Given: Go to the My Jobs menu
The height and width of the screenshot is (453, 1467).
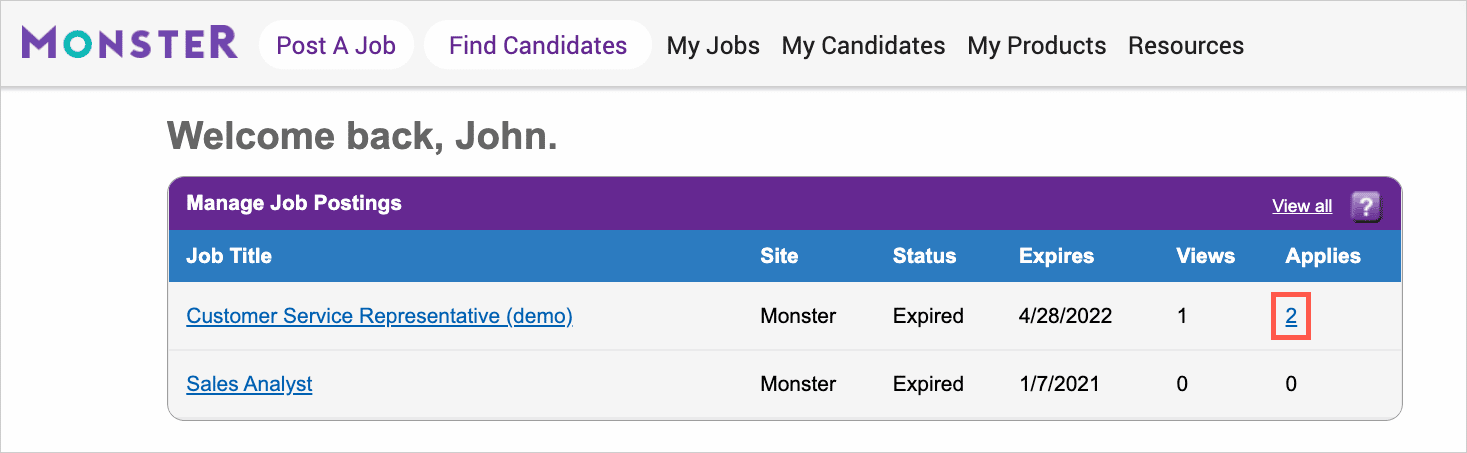Looking at the screenshot, I should point(713,46).
